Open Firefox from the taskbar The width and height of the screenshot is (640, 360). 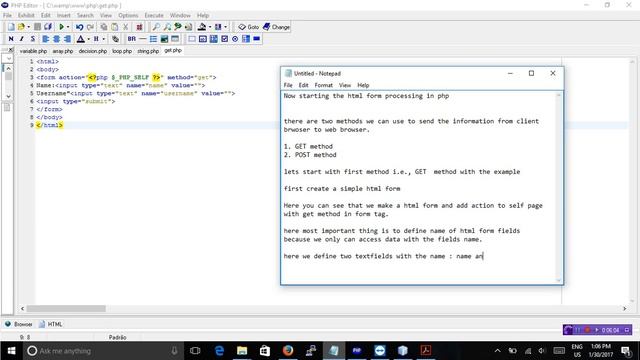(x=288, y=351)
